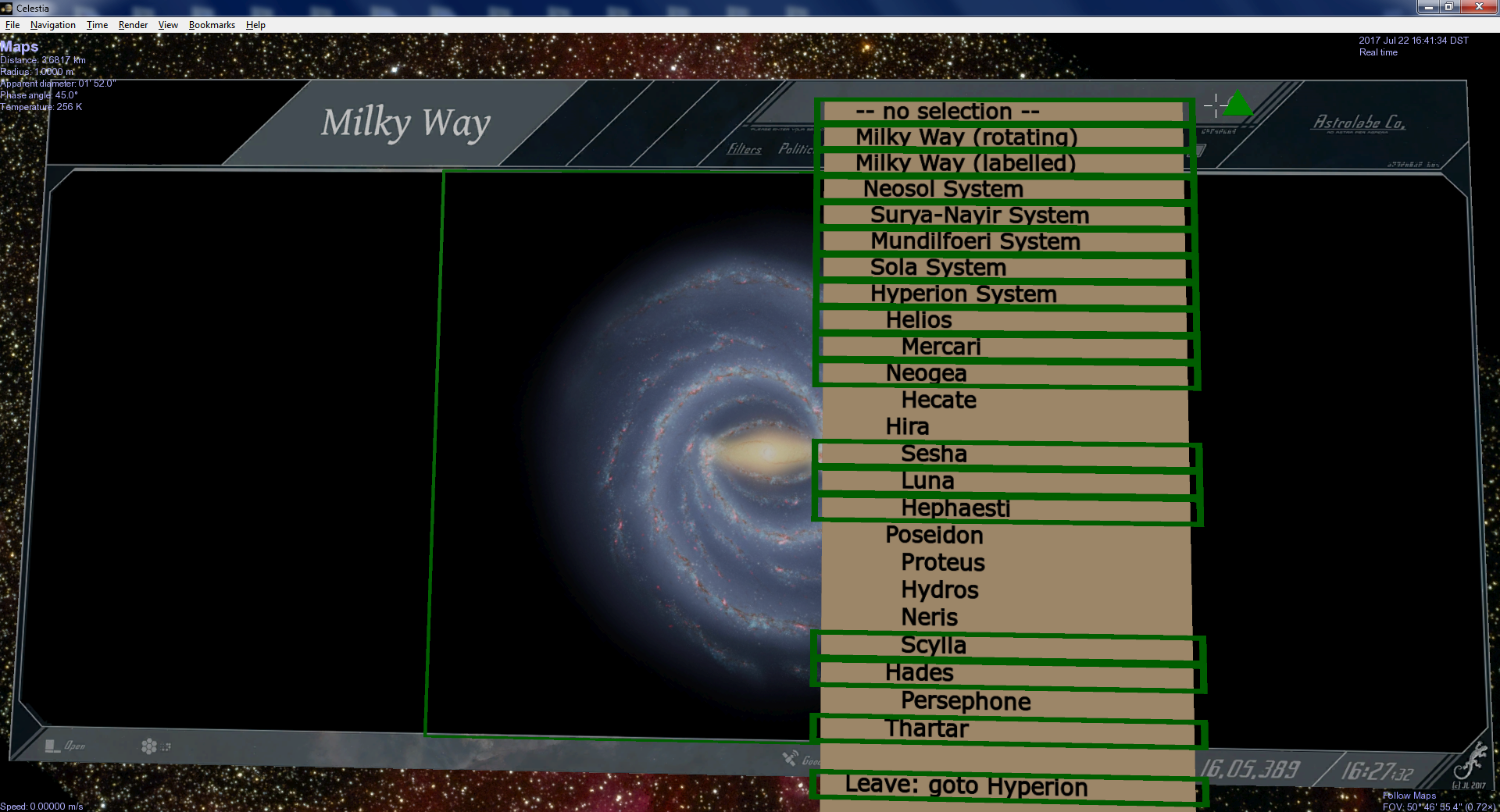Select Sola System entry
Screen dimensions: 1500x812
pos(1005,268)
